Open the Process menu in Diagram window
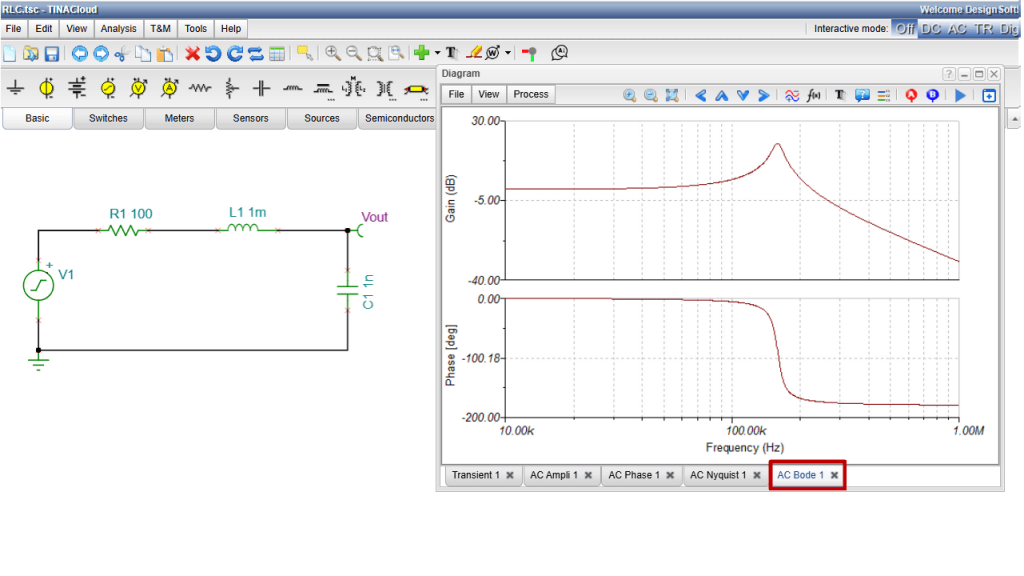The height and width of the screenshot is (576, 1024). (x=530, y=94)
